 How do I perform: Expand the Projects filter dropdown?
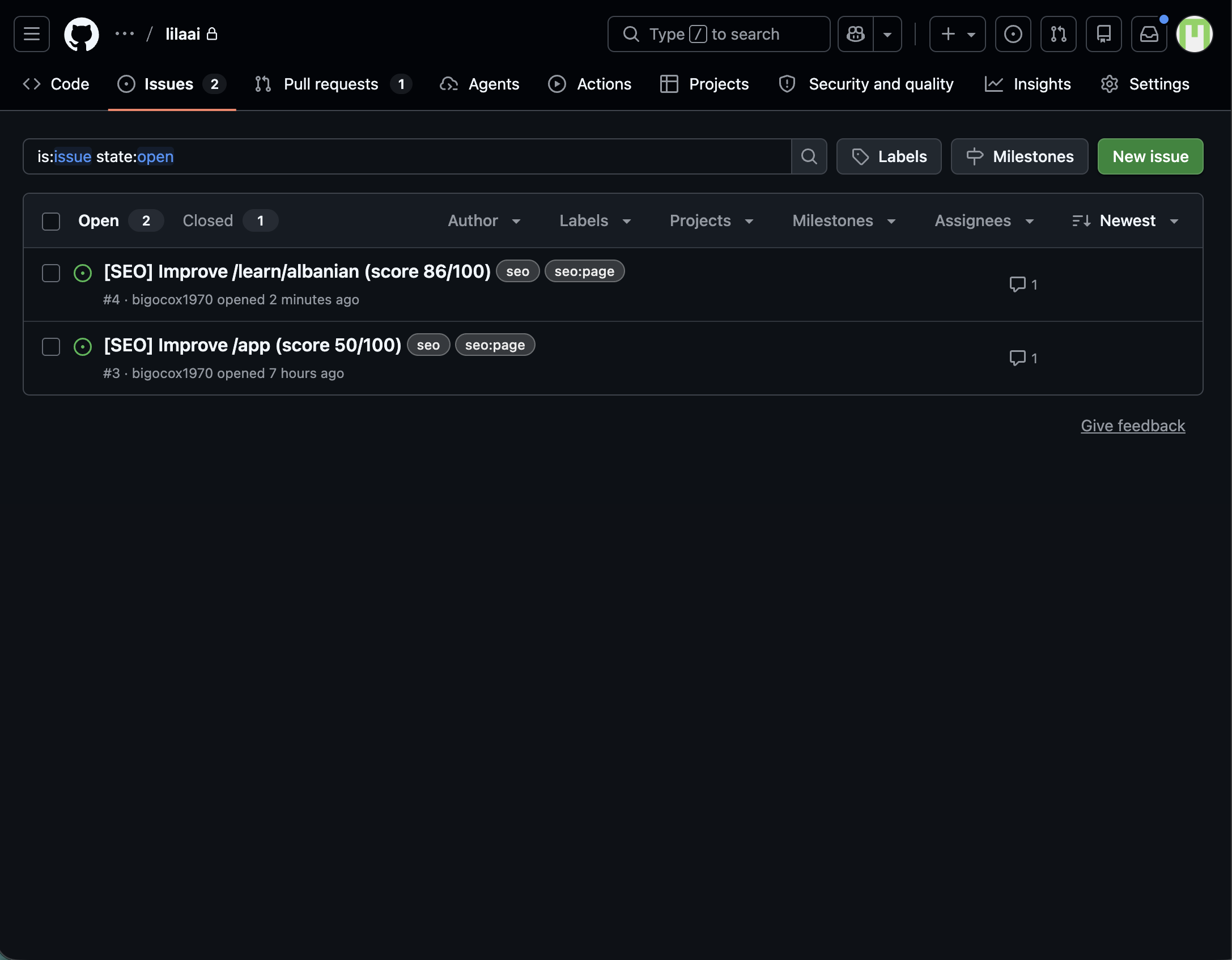tap(712, 221)
